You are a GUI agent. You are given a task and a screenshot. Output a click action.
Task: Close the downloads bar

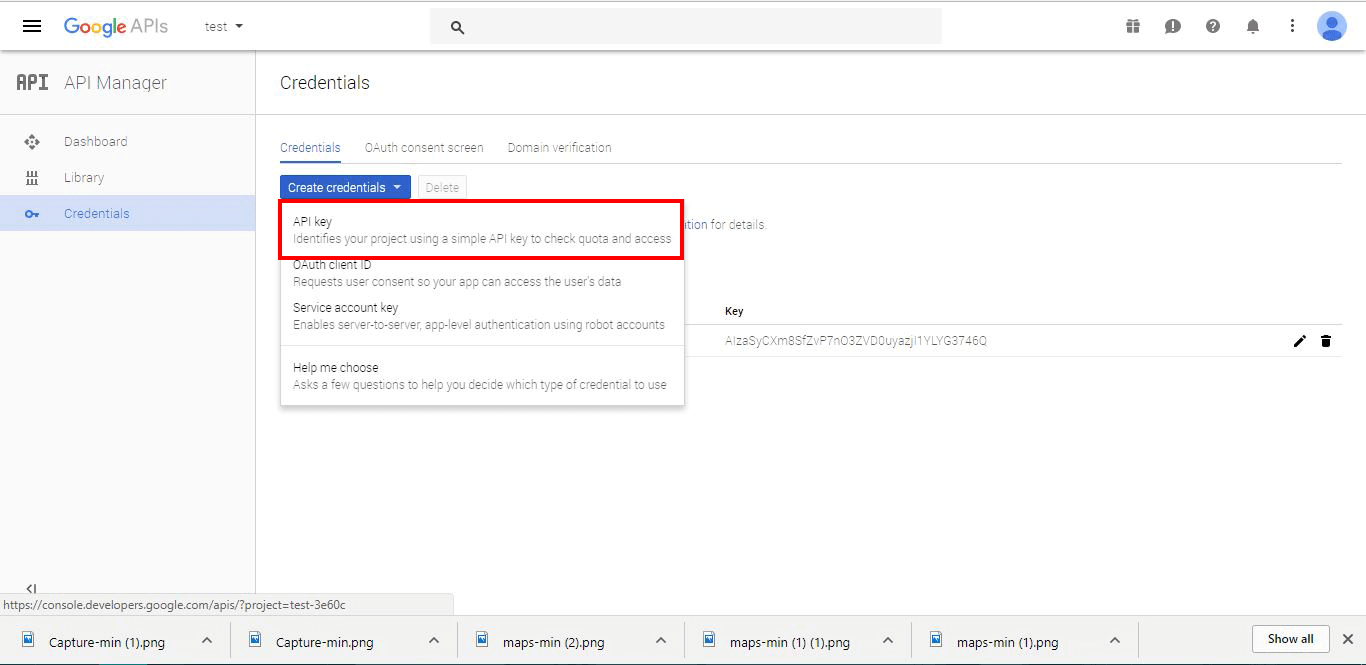pos(1347,639)
